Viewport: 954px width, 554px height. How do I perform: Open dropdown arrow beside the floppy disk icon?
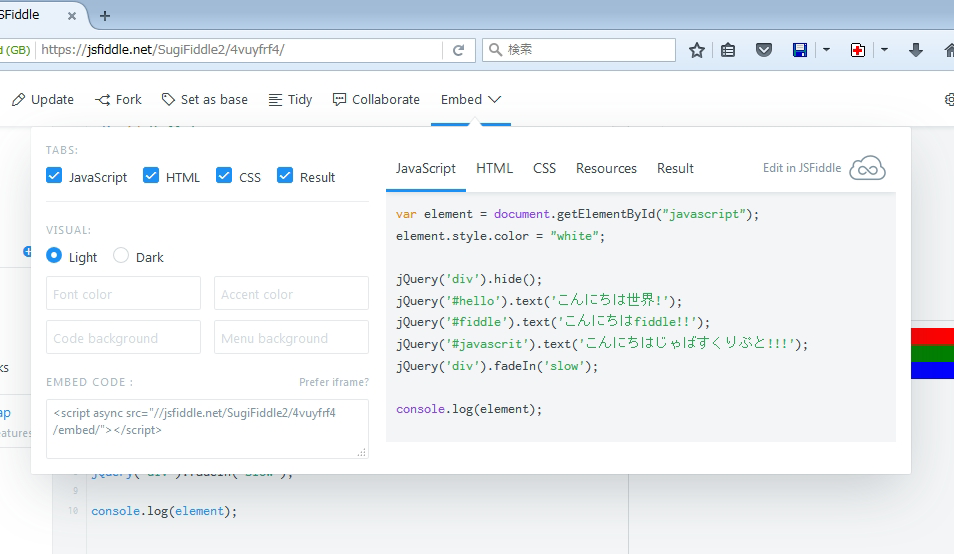point(826,50)
